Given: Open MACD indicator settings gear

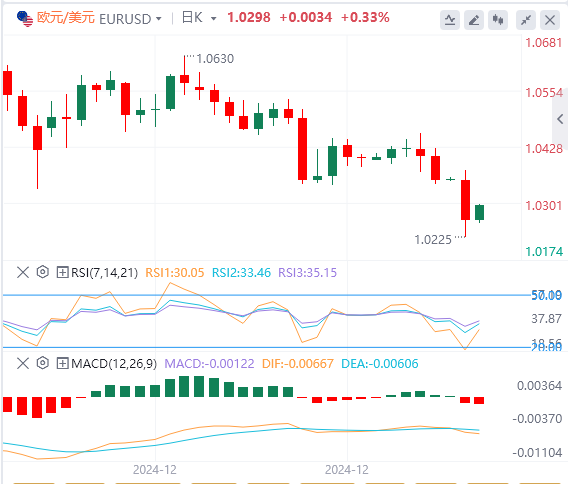Looking at the screenshot, I should click(x=43, y=363).
